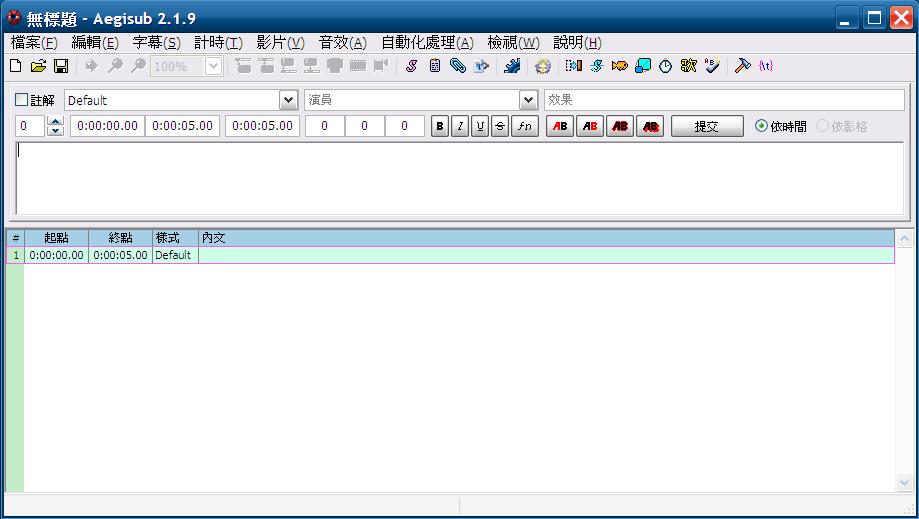Toggle strikeout with the S button
The height and width of the screenshot is (519, 919).
[x=500, y=126]
